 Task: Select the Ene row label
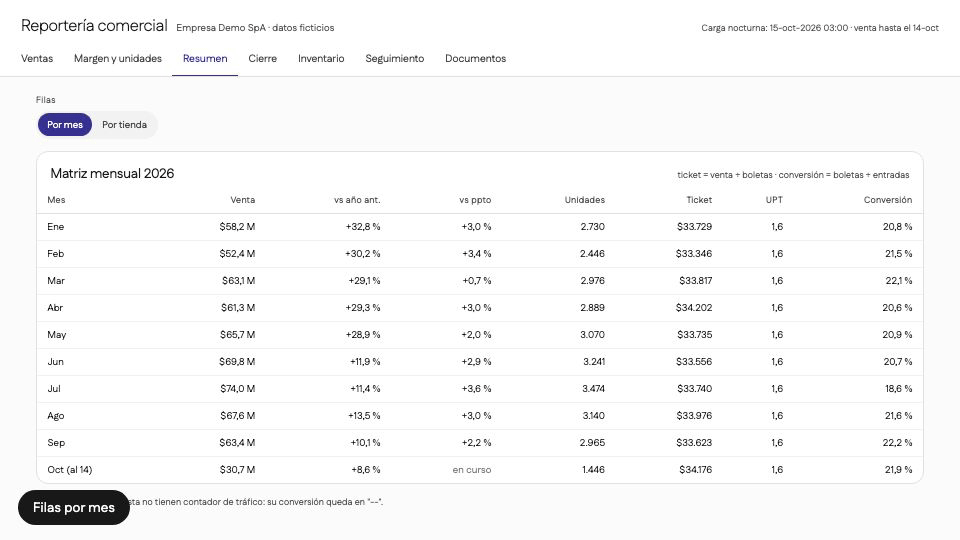[x=56, y=227]
